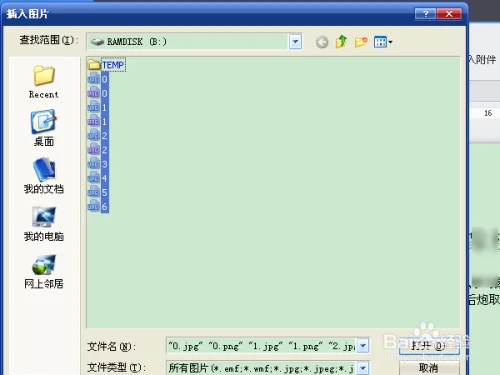Go to 我的文档 in the places bar
The width and height of the screenshot is (500, 375).
[44, 176]
